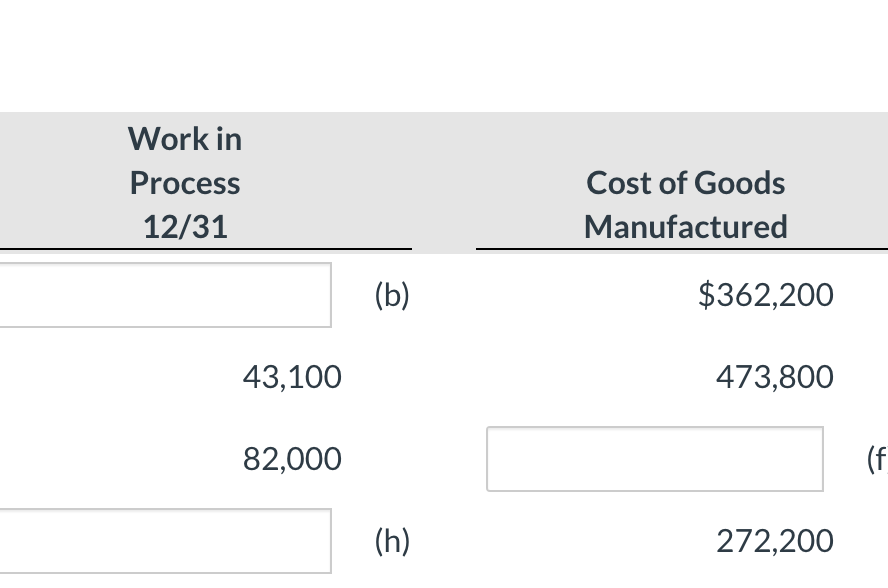Click the (h) row label
The height and width of the screenshot is (588, 888).
392,540
